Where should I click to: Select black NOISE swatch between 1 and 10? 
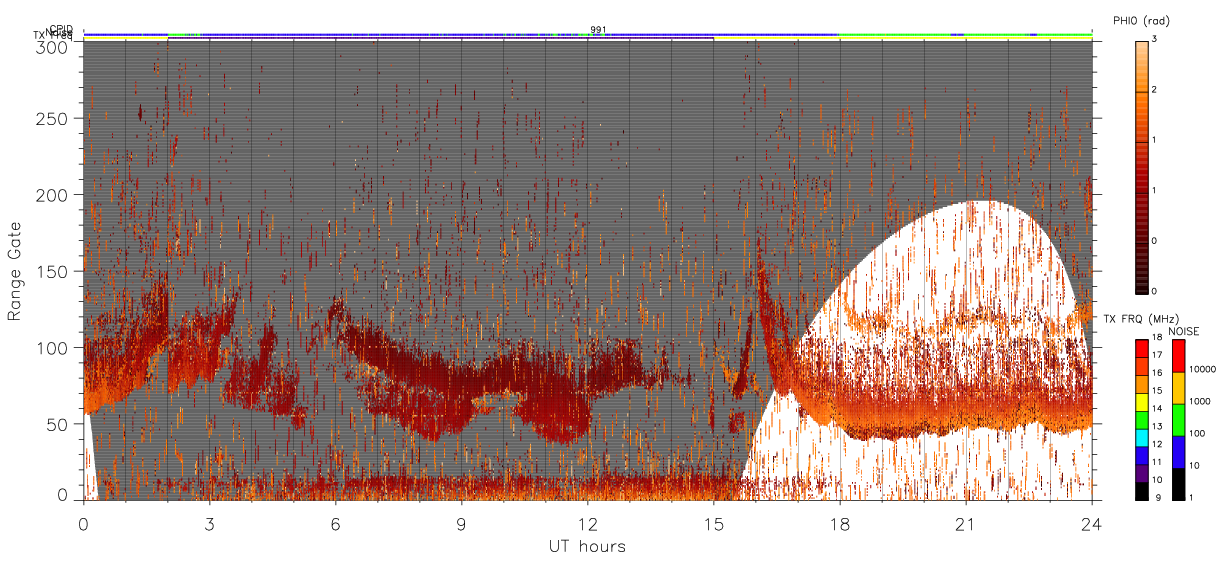tap(1179, 482)
